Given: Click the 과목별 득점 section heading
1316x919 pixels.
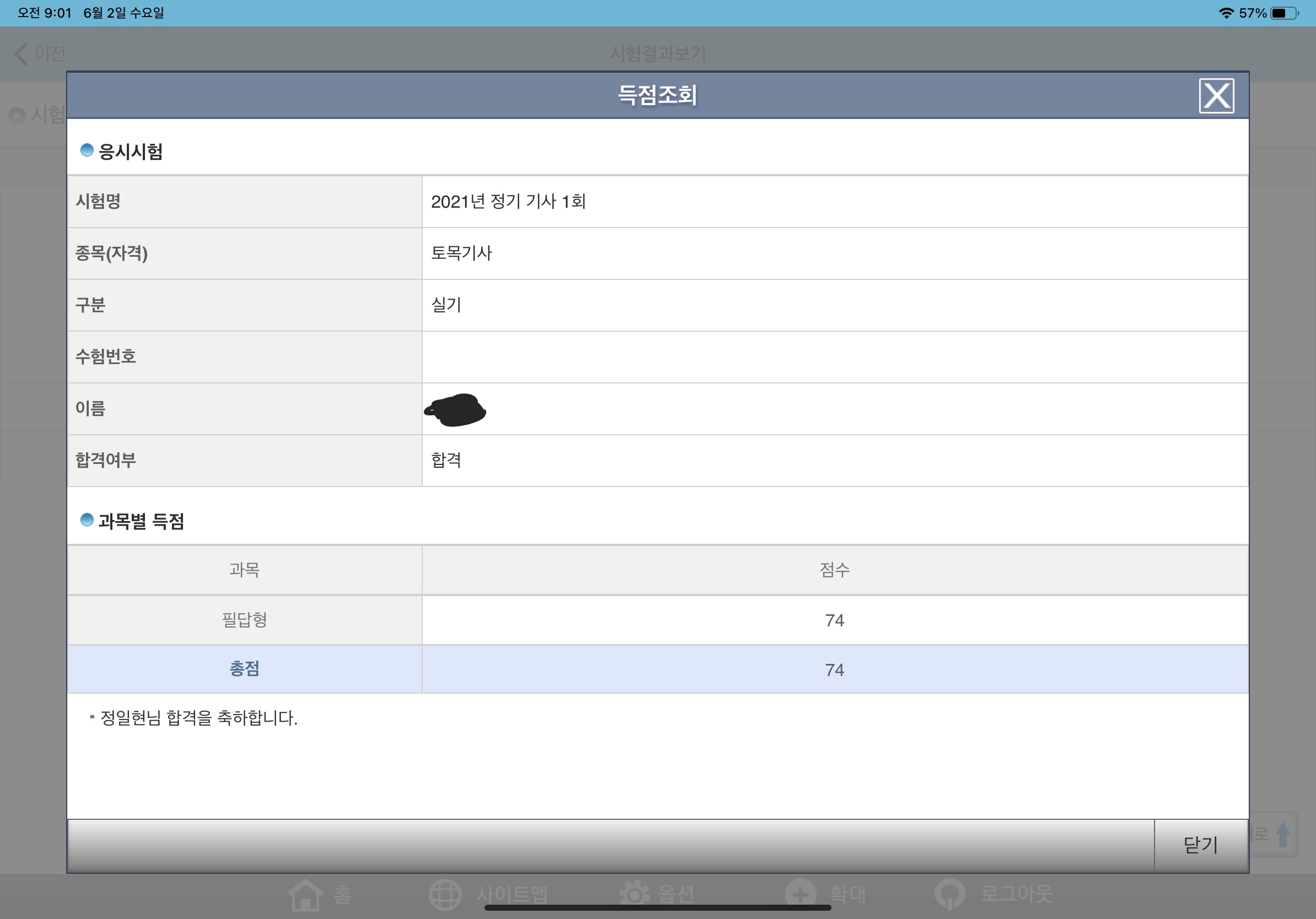Looking at the screenshot, I should [x=141, y=521].
